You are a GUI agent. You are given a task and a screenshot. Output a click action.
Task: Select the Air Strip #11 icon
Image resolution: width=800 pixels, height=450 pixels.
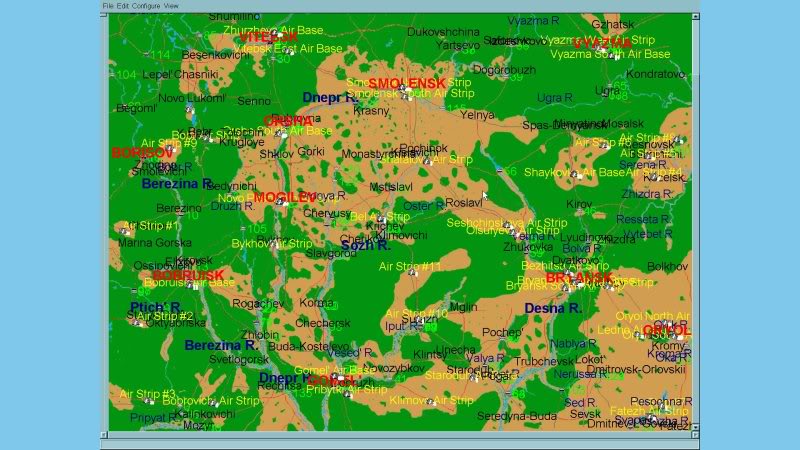413,273
